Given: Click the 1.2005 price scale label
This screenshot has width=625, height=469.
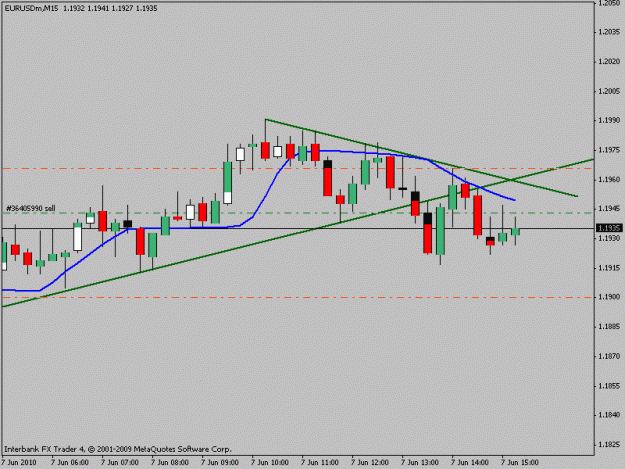Looking at the screenshot, I should coord(609,91).
